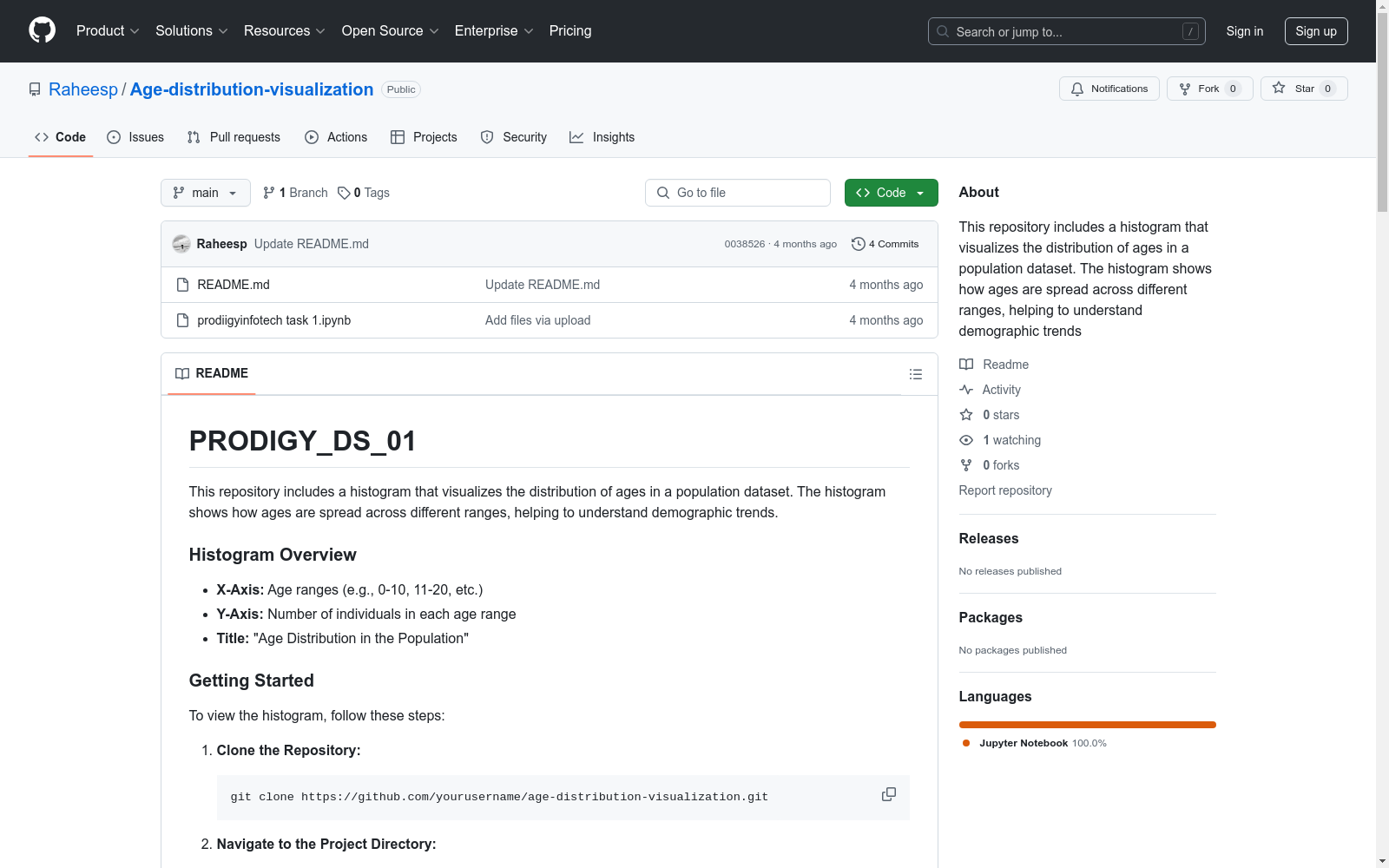Viewport: 1389px width, 868px height.
Task: Copy the git clone command
Action: coord(888,794)
